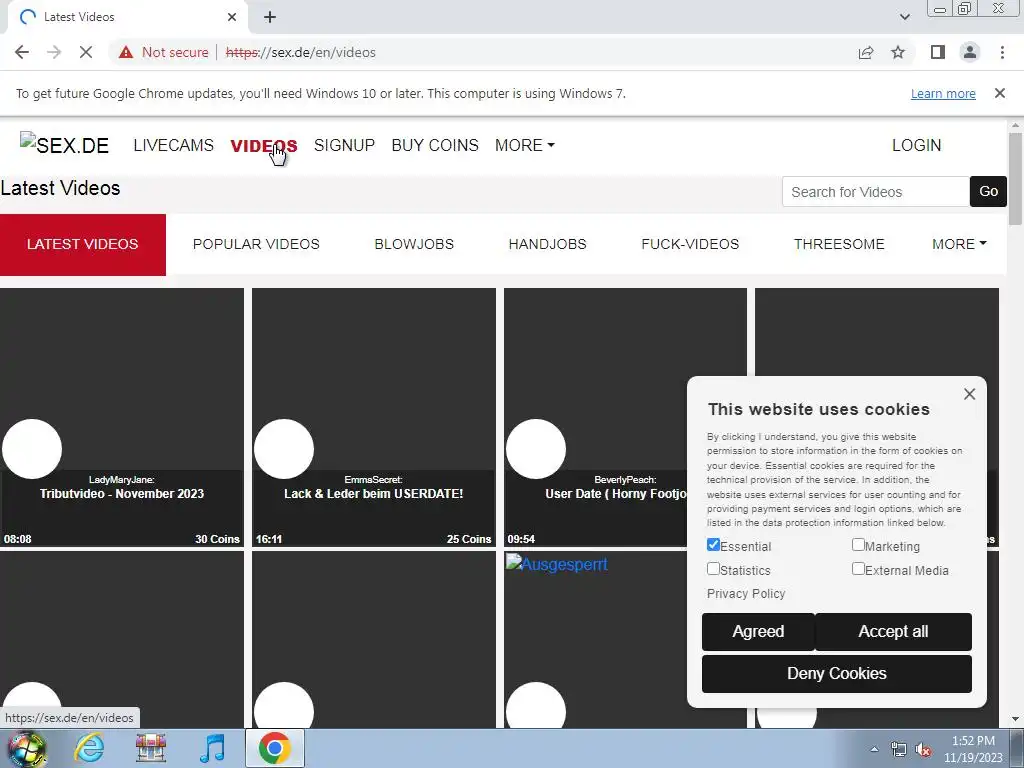Screen dimensions: 1024x768
Task: Click the LOGIN link
Action: click(x=916, y=145)
